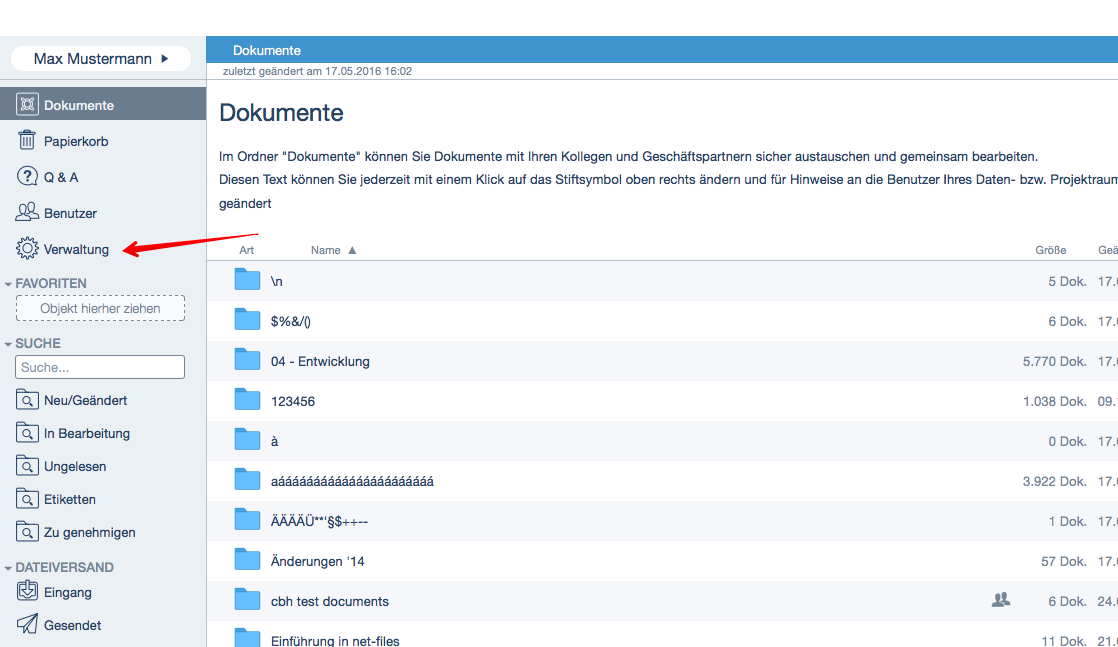The height and width of the screenshot is (647, 1118).
Task: Open the Q & A question mark icon
Action: pyautogui.click(x=27, y=176)
